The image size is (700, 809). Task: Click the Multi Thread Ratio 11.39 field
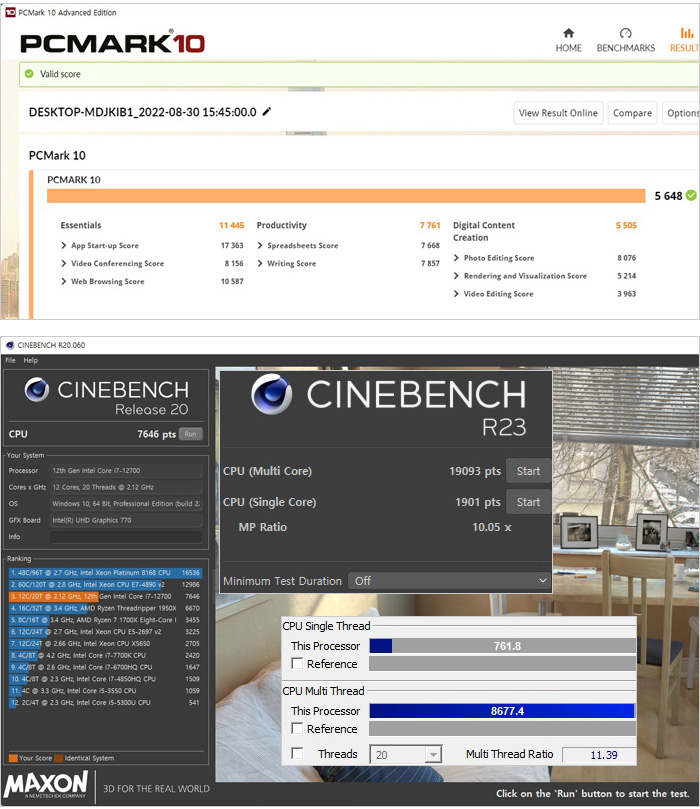click(x=599, y=755)
